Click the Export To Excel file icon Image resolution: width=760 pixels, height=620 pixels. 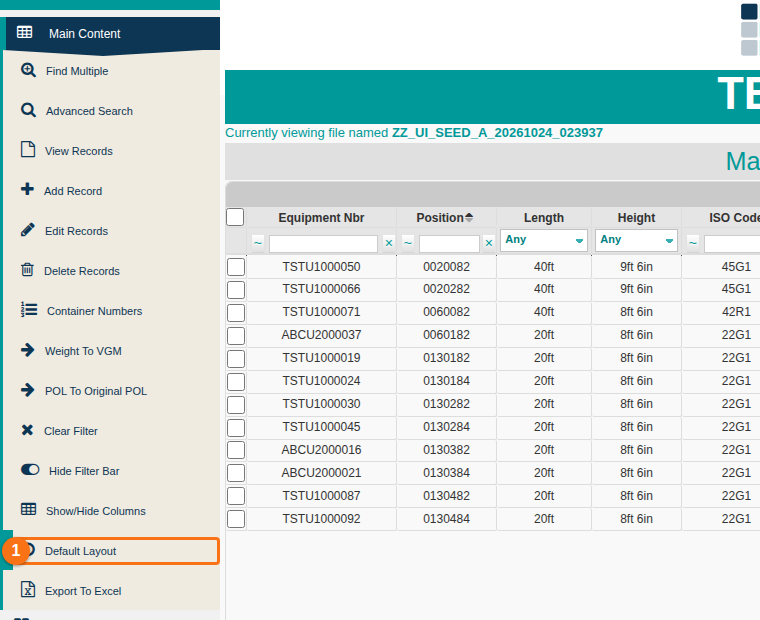pos(28,589)
